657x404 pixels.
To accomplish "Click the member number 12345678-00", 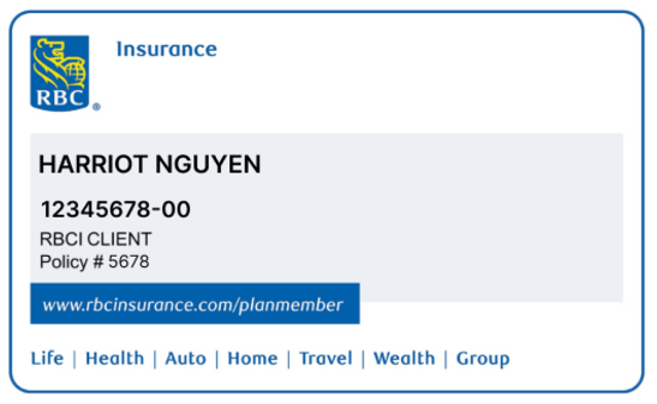I will (x=115, y=209).
